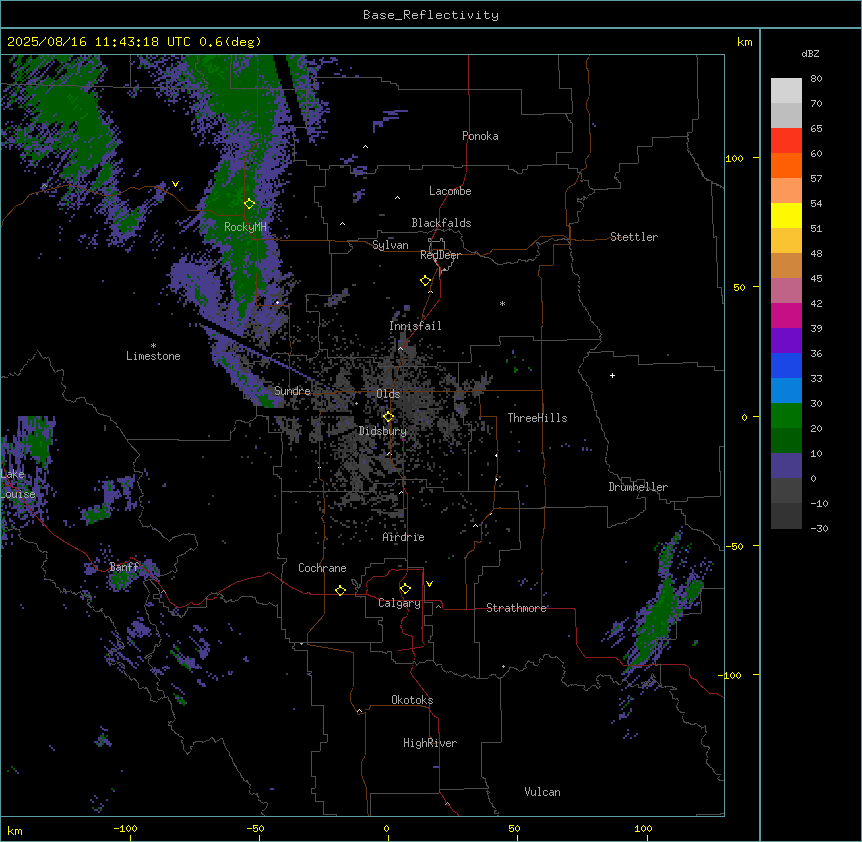Screen dimensions: 862x842
Task: Click the RockyMH label
Action: 245,227
